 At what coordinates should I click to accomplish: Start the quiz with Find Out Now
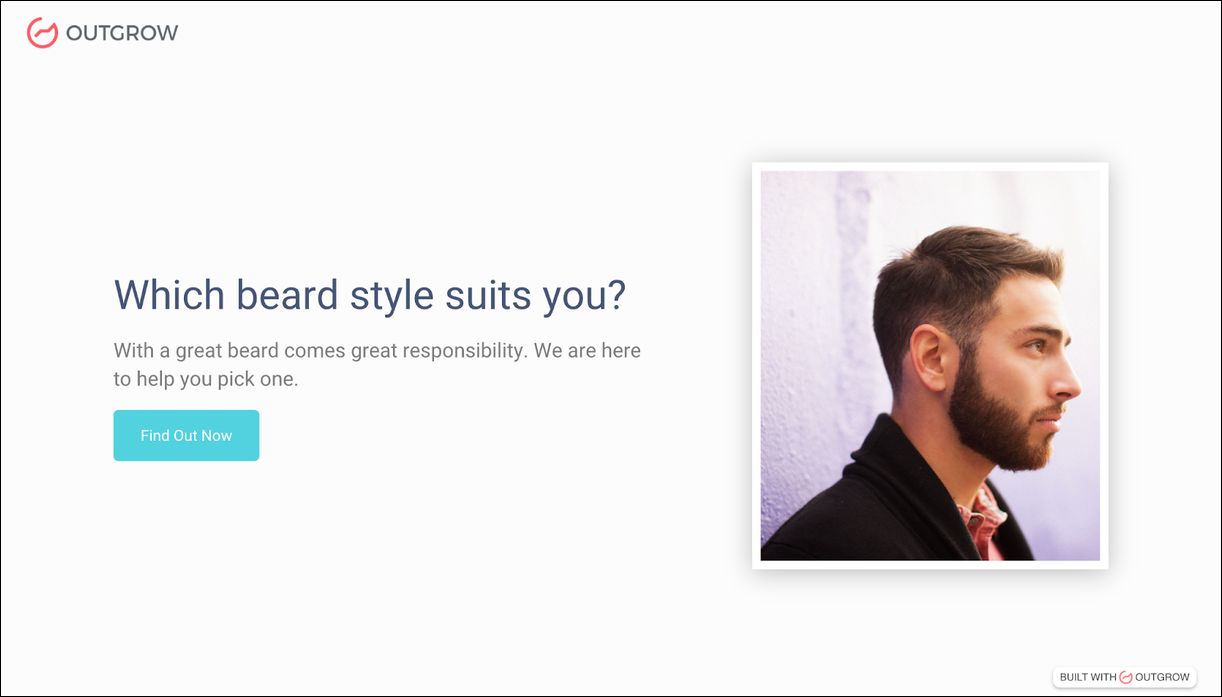[186, 435]
